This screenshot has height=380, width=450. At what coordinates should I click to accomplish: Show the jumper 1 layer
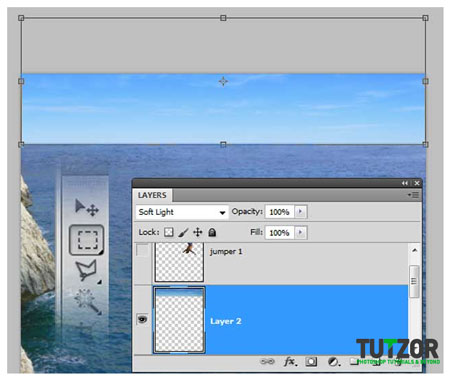[x=142, y=250]
